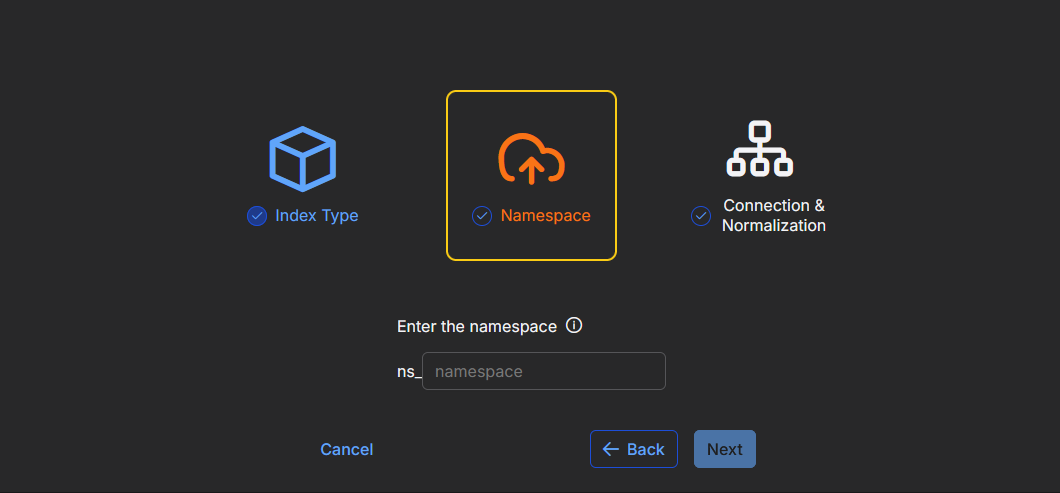Cancel the index creation wizard
Image resolution: width=1060 pixels, height=493 pixels.
(x=346, y=450)
